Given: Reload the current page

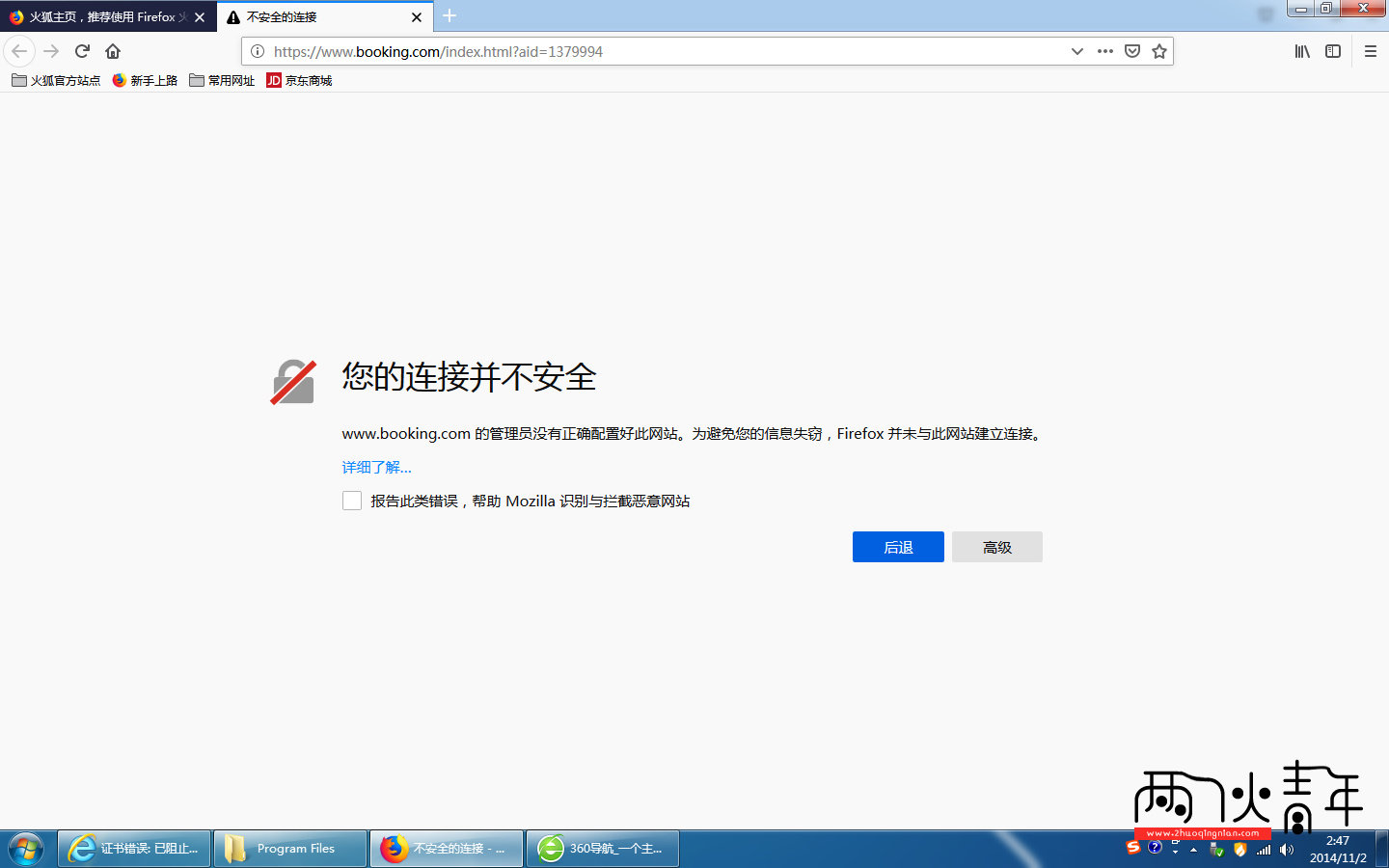Looking at the screenshot, I should coord(83,51).
